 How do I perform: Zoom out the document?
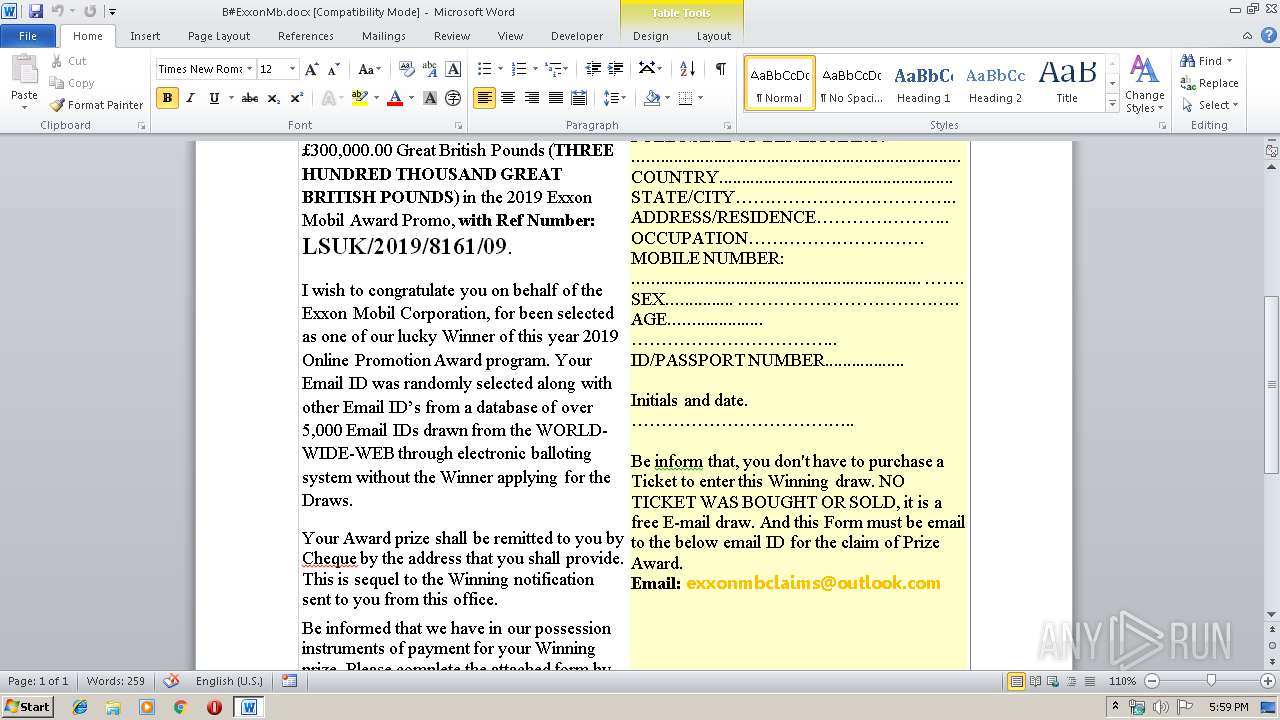(1151, 681)
